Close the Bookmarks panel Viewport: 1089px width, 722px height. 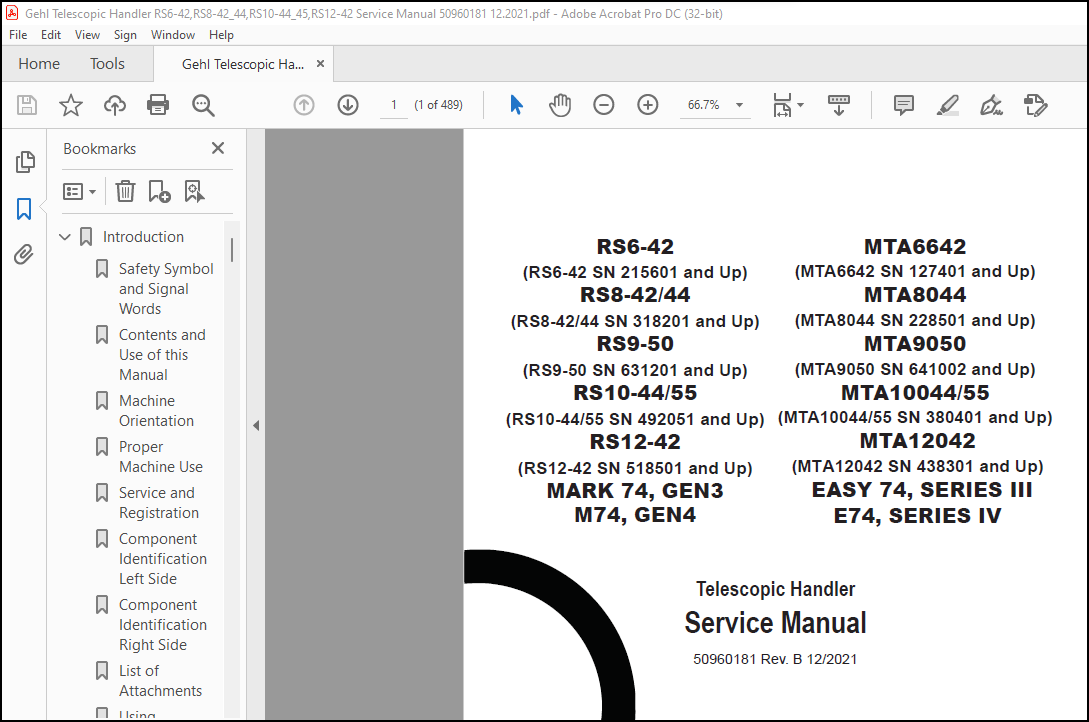(218, 148)
